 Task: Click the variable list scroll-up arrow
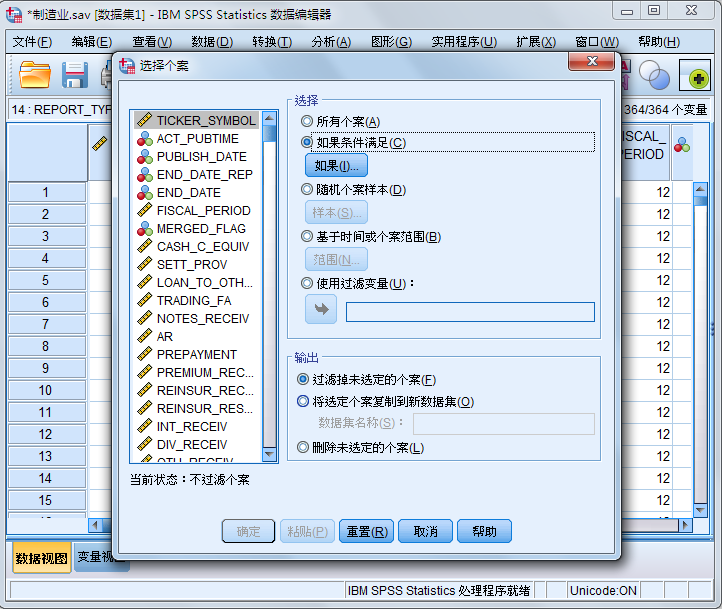pyautogui.click(x=269, y=118)
